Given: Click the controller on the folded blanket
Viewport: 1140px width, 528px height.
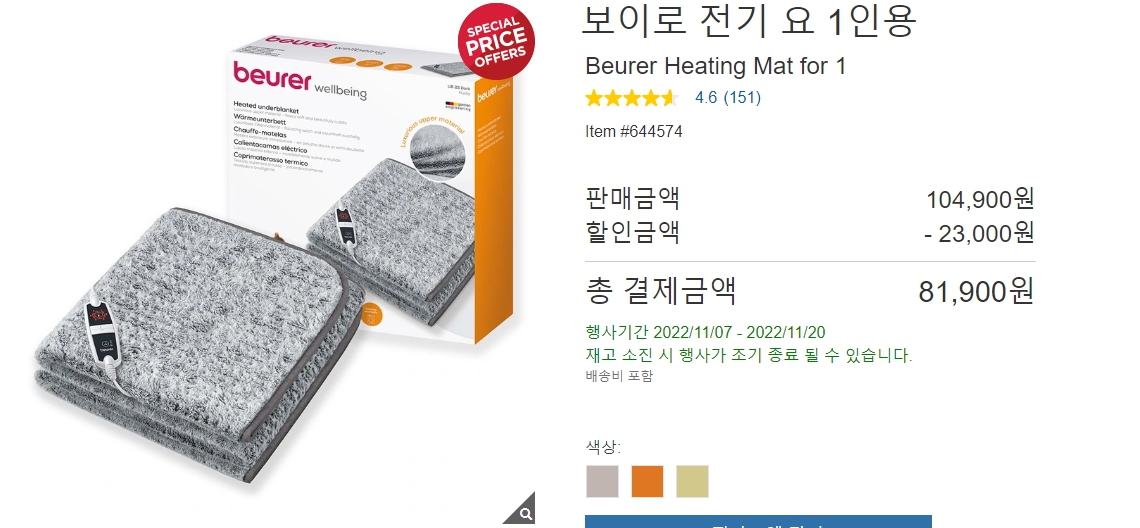Looking at the screenshot, I should (x=103, y=333).
